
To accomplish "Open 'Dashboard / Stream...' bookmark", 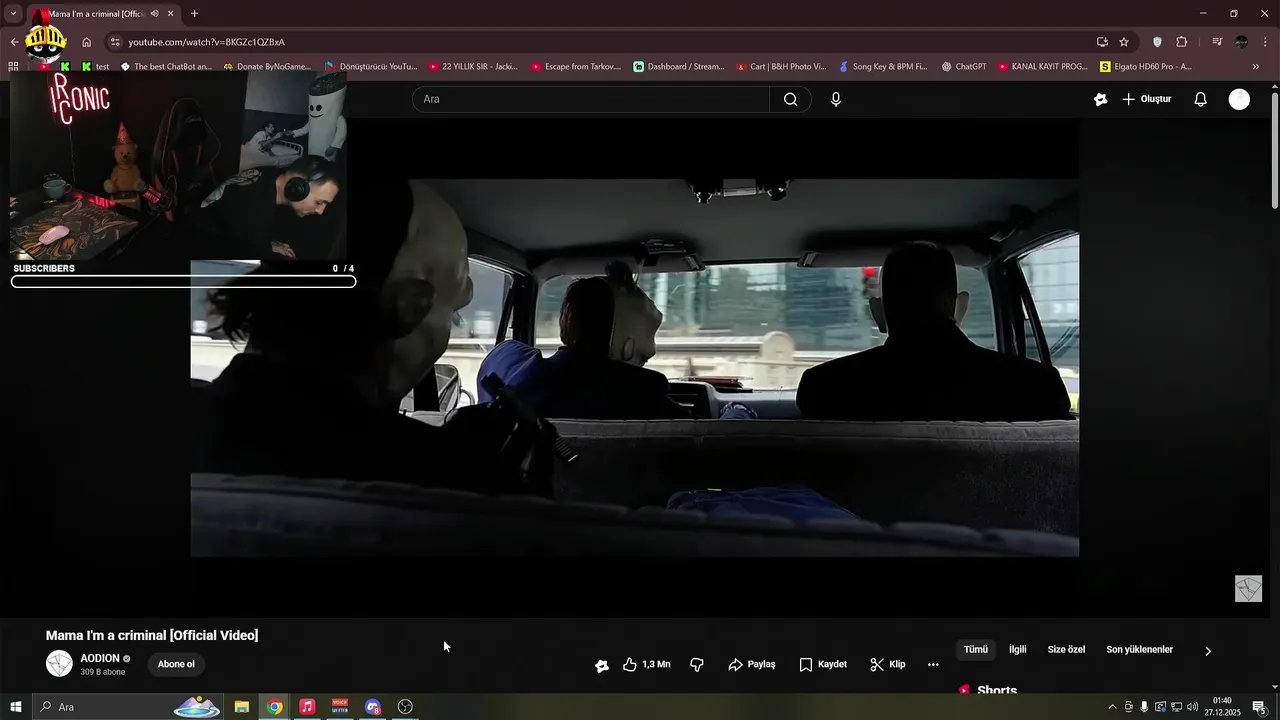I will tap(679, 67).
